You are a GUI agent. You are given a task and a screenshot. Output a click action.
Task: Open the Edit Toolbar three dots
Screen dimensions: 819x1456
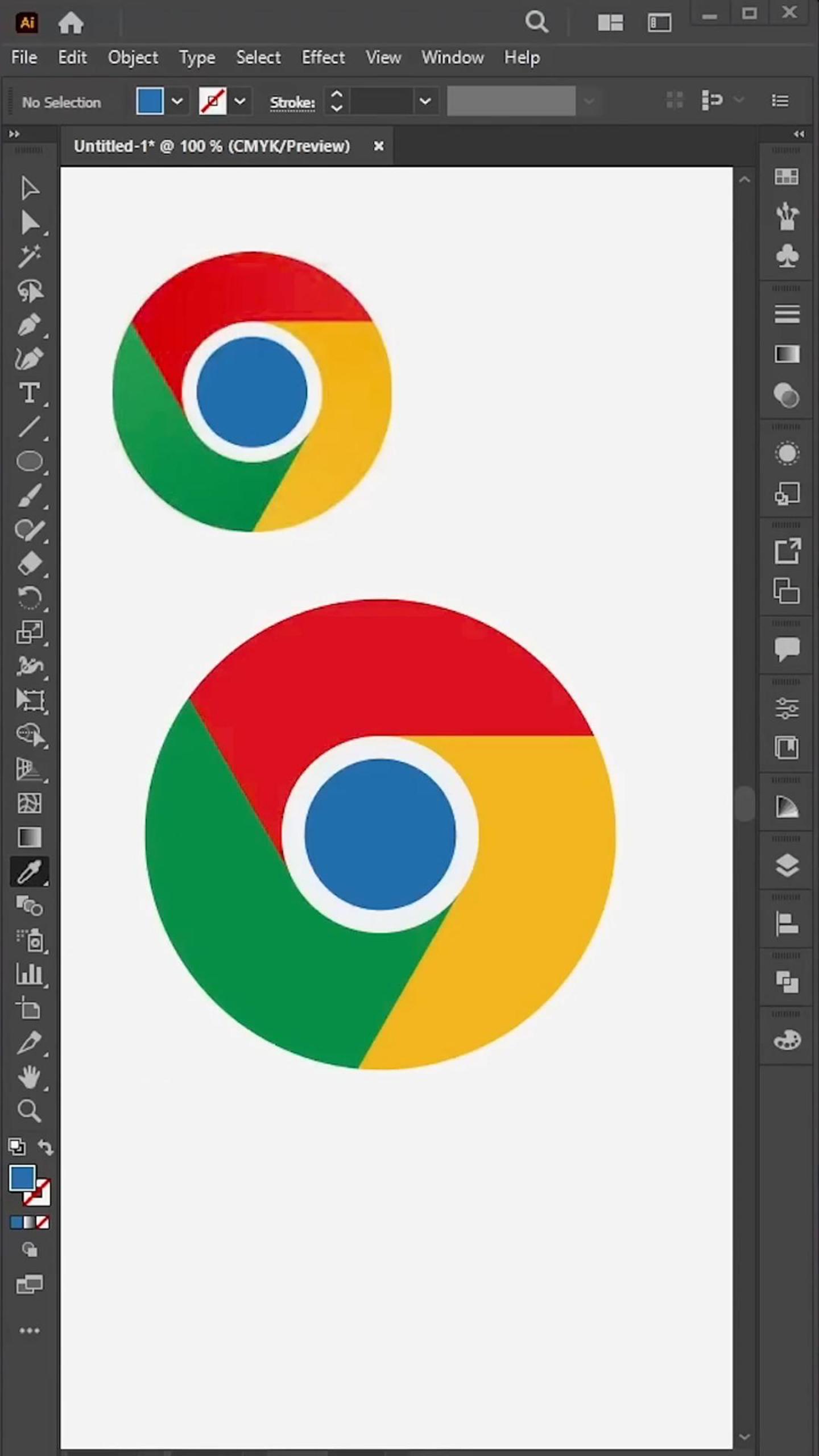30,1330
